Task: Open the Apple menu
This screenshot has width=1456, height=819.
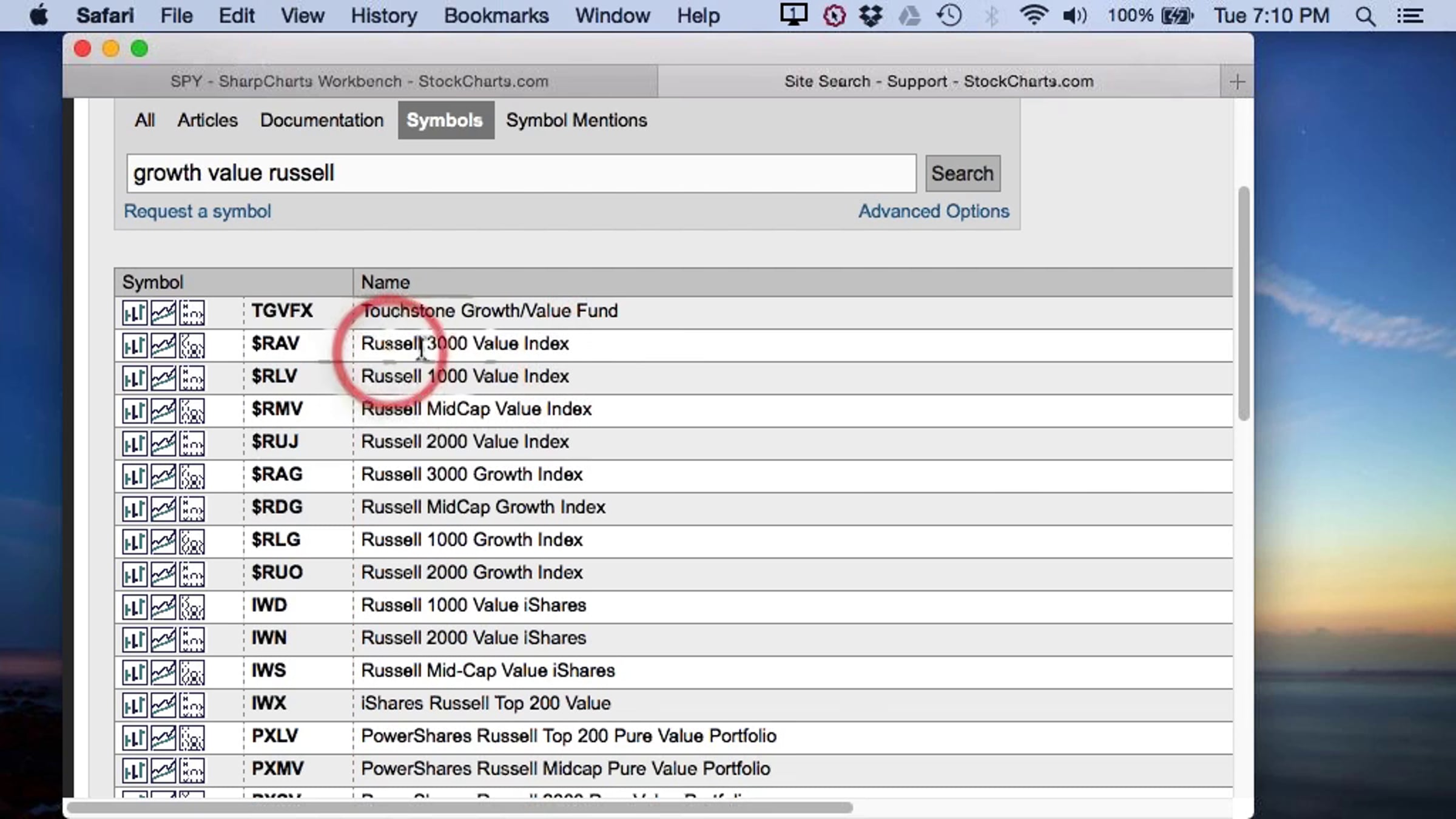Action: pos(39,15)
